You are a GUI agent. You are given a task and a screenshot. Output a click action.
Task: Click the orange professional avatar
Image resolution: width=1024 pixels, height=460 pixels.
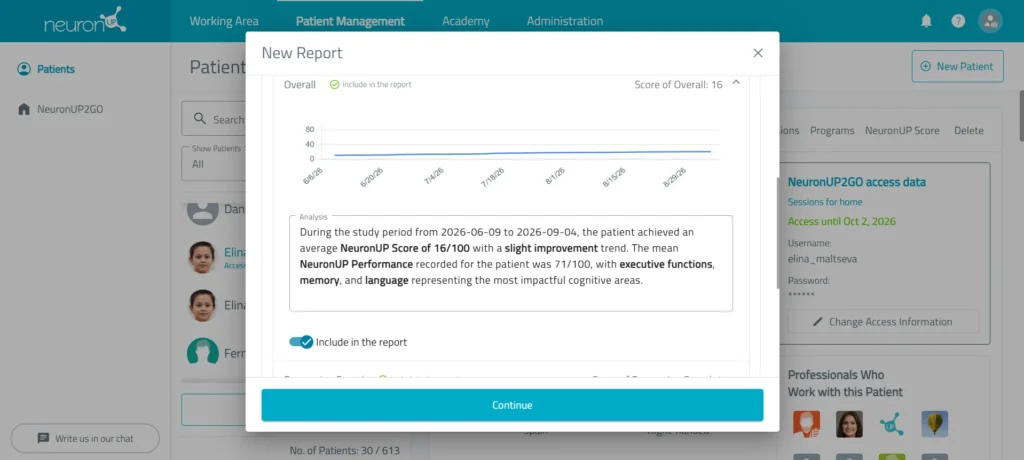click(807, 424)
